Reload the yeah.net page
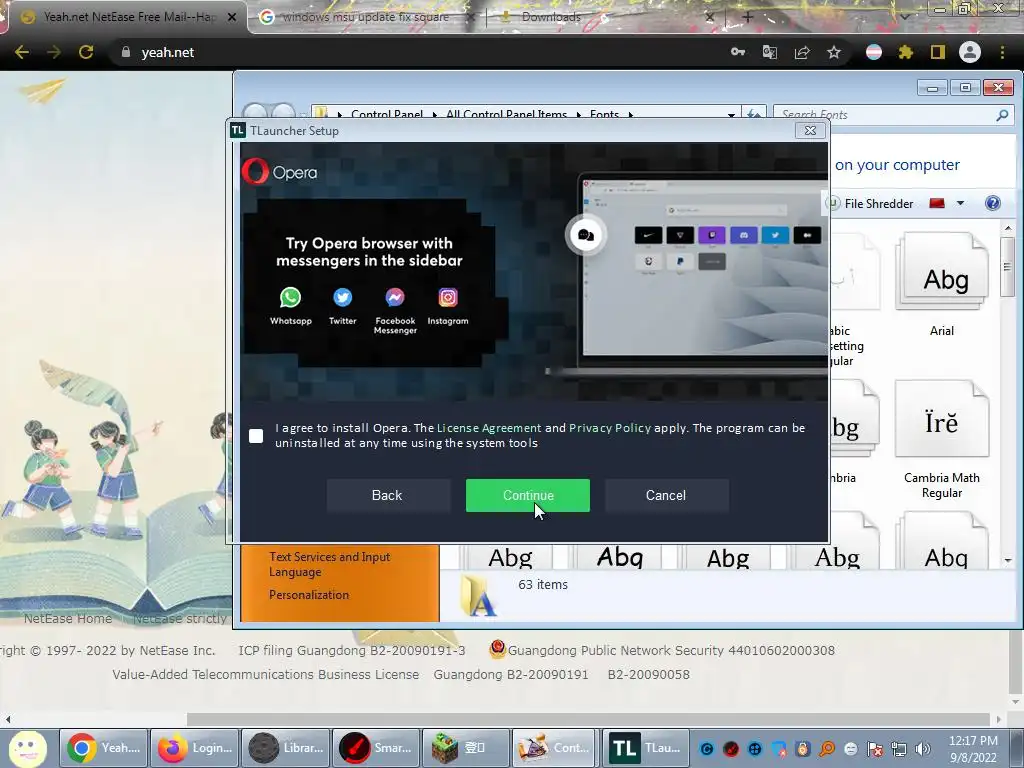Screen dimensions: 1024x768 [86, 52]
